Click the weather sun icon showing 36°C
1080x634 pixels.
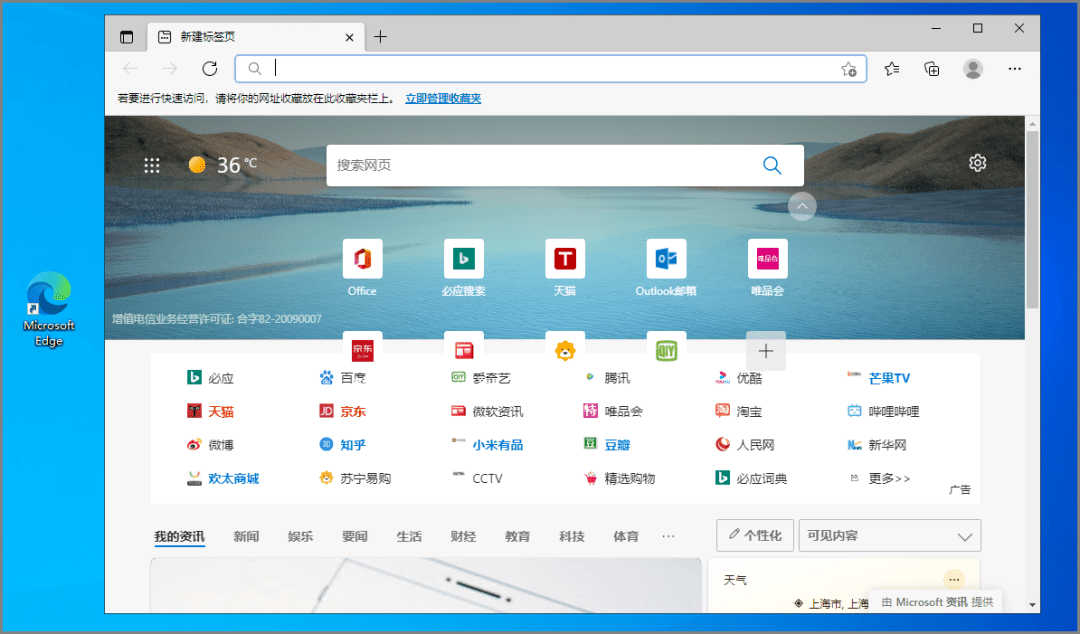coord(197,164)
